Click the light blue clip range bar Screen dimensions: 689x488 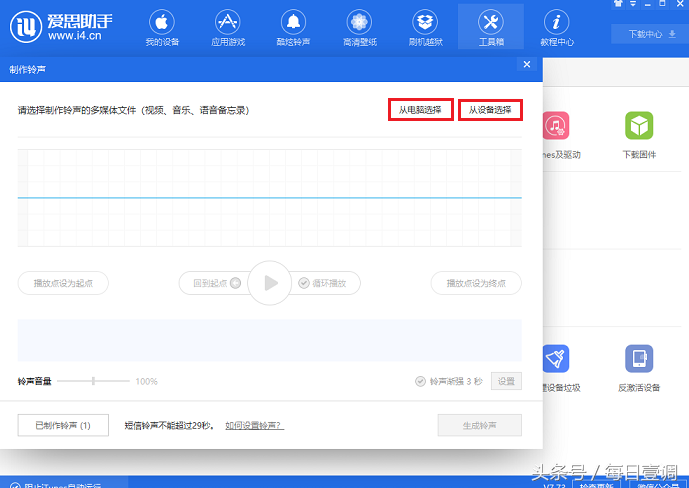[x=269, y=340]
